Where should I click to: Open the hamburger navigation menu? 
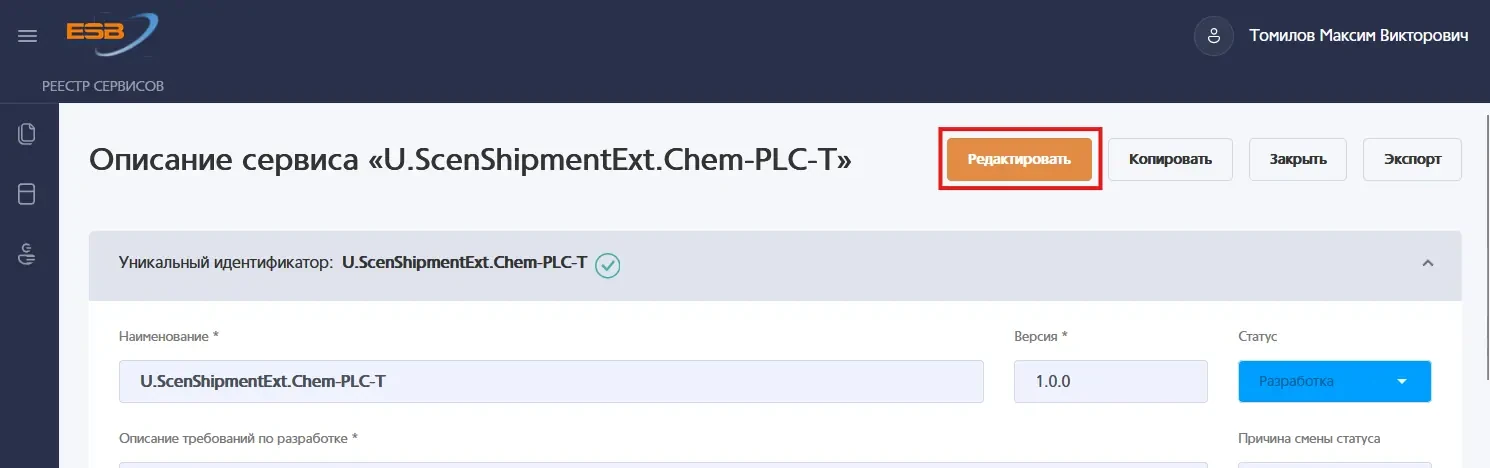pos(28,36)
